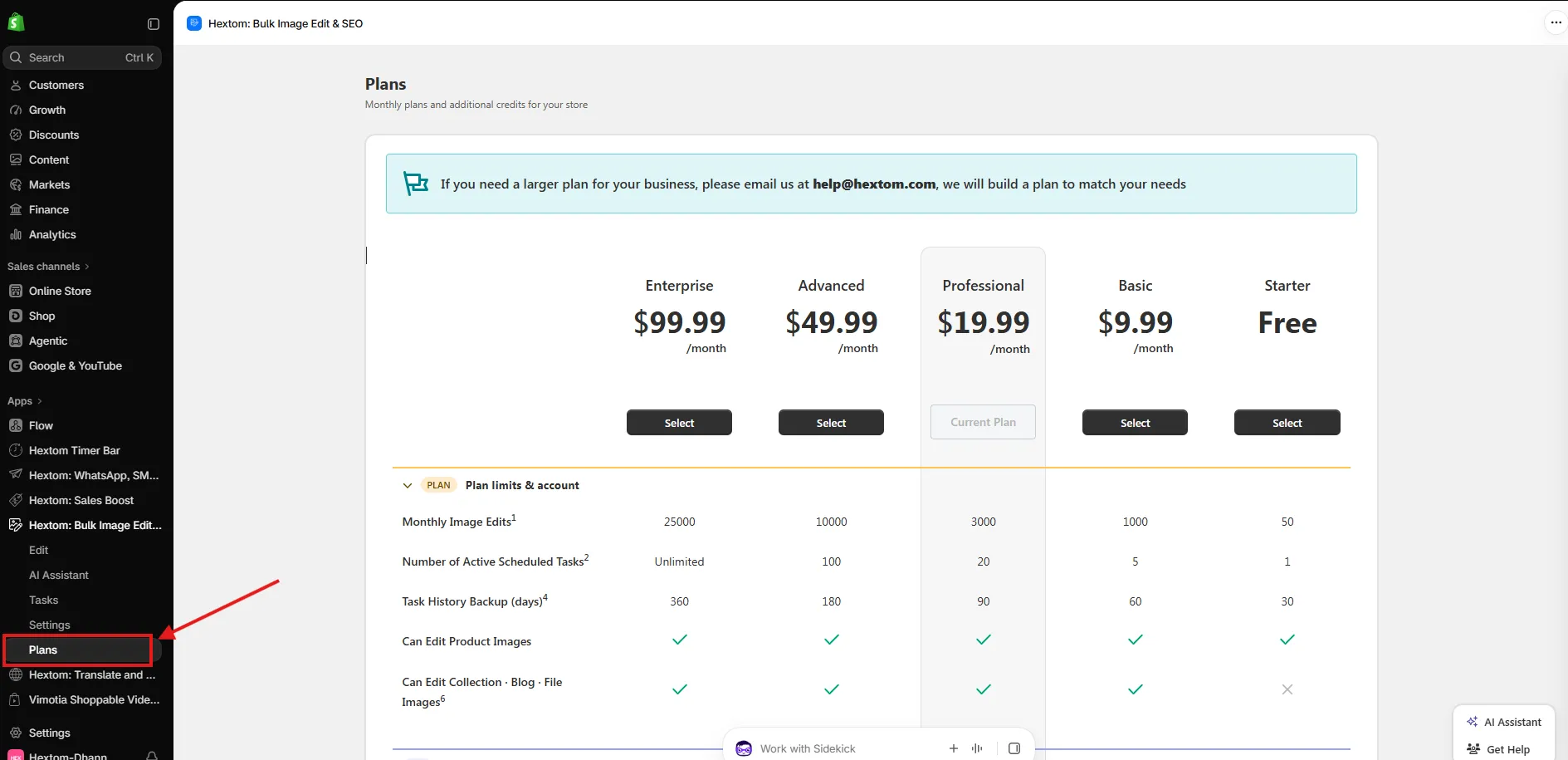Click the Growth sidebar icon
The height and width of the screenshot is (760, 1568).
(16, 110)
